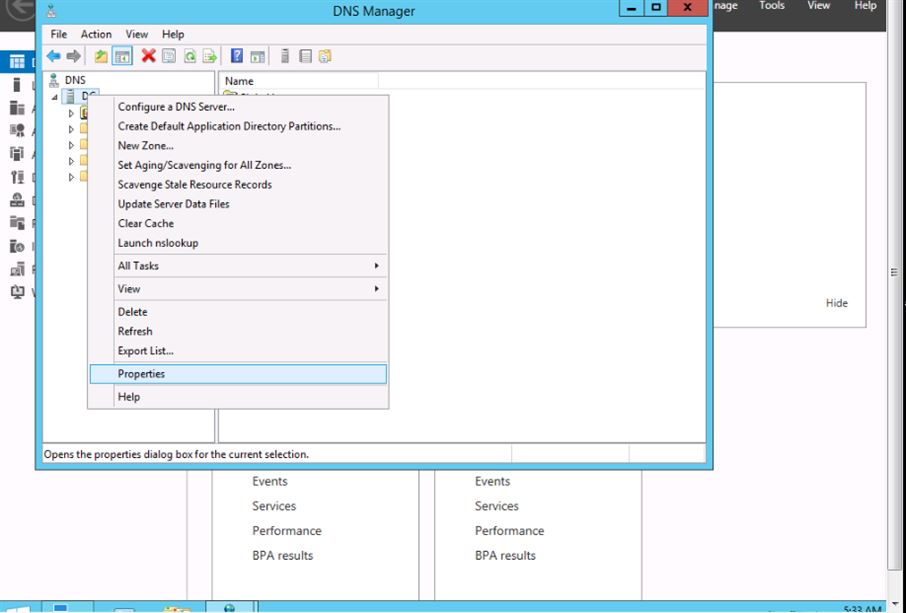Screen dimensions: 906x613
Task: Click the green Refresh toolbar icon
Action: tap(190, 56)
